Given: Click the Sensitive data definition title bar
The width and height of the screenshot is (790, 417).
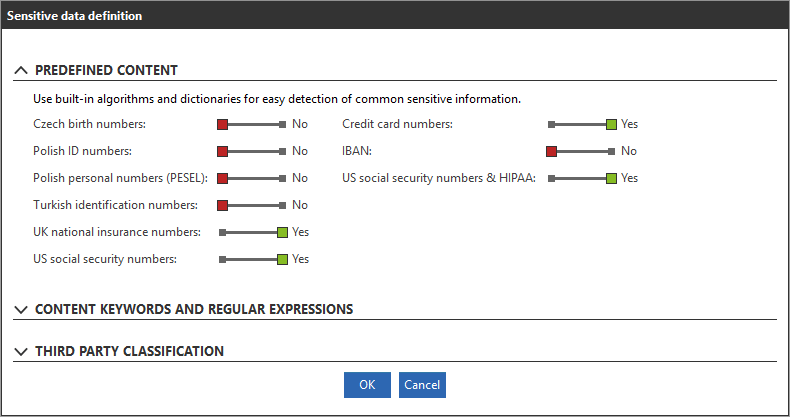Looking at the screenshot, I should [x=395, y=16].
